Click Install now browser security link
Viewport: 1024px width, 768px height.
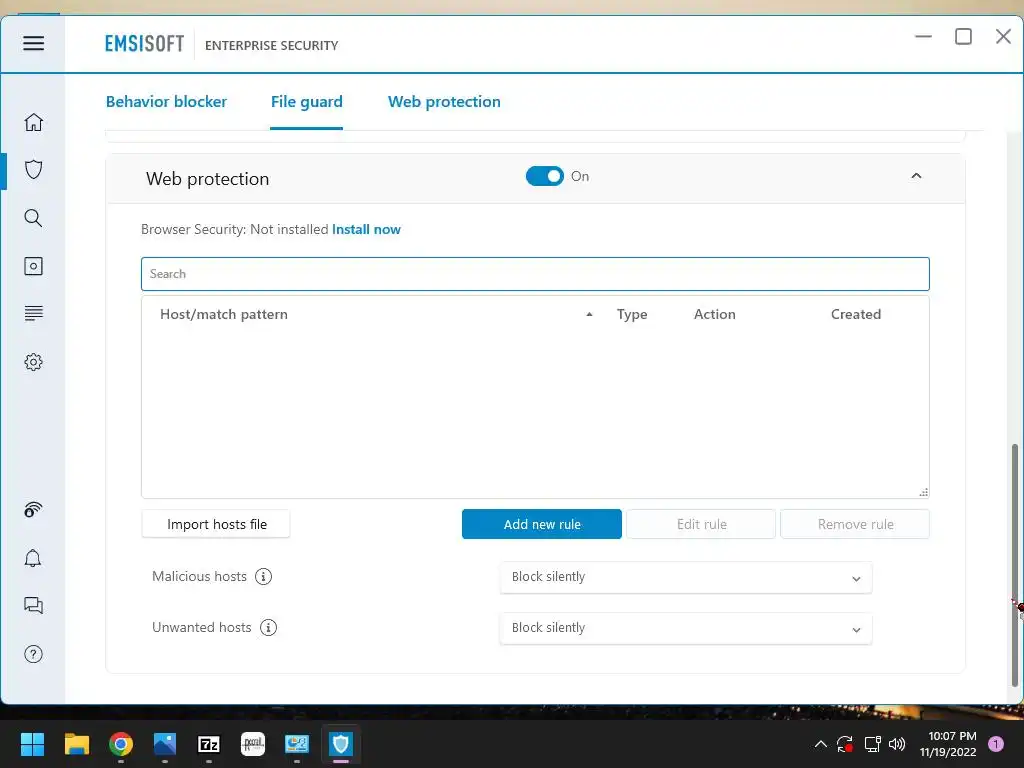tap(366, 229)
